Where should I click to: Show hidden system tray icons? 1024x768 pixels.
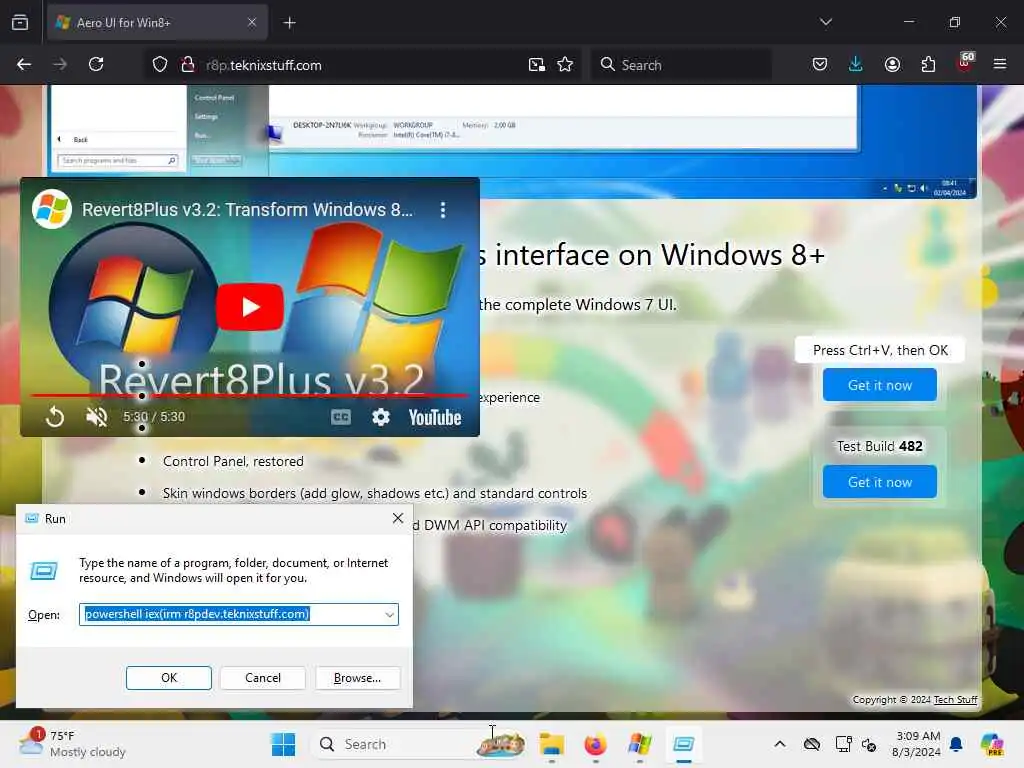pos(780,744)
